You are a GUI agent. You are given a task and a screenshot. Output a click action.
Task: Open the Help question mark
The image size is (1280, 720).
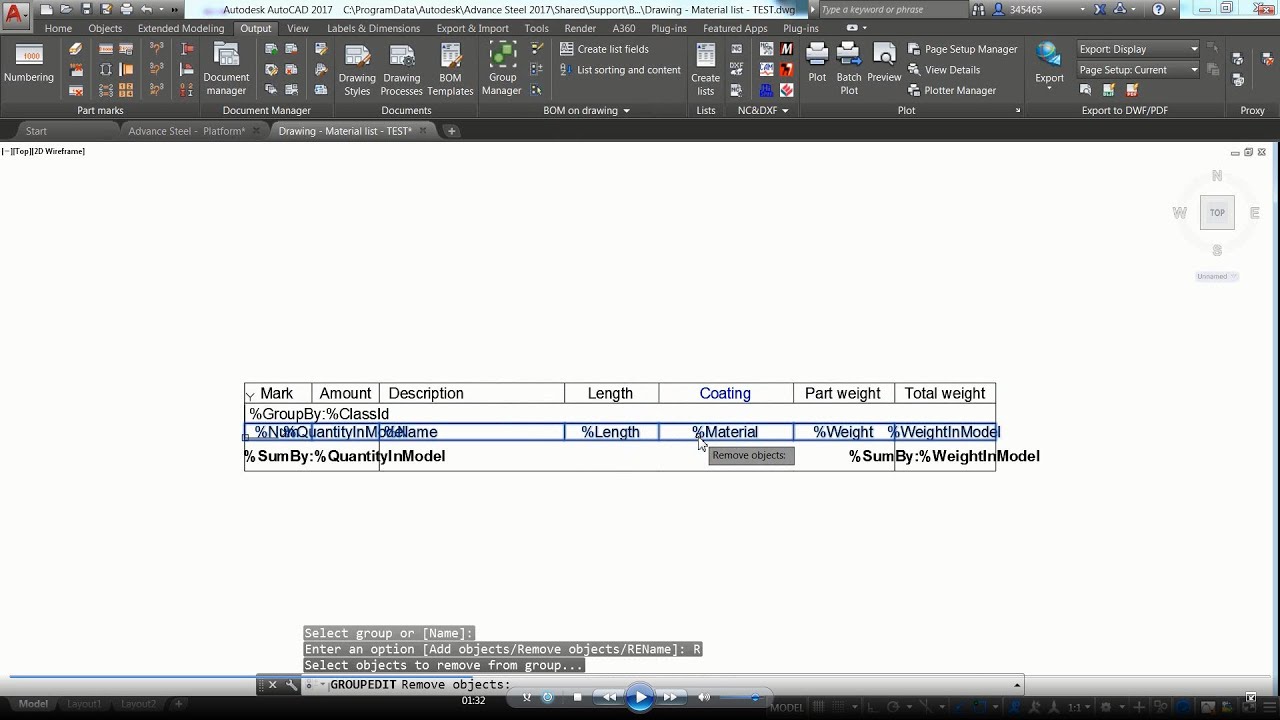[x=1158, y=9]
